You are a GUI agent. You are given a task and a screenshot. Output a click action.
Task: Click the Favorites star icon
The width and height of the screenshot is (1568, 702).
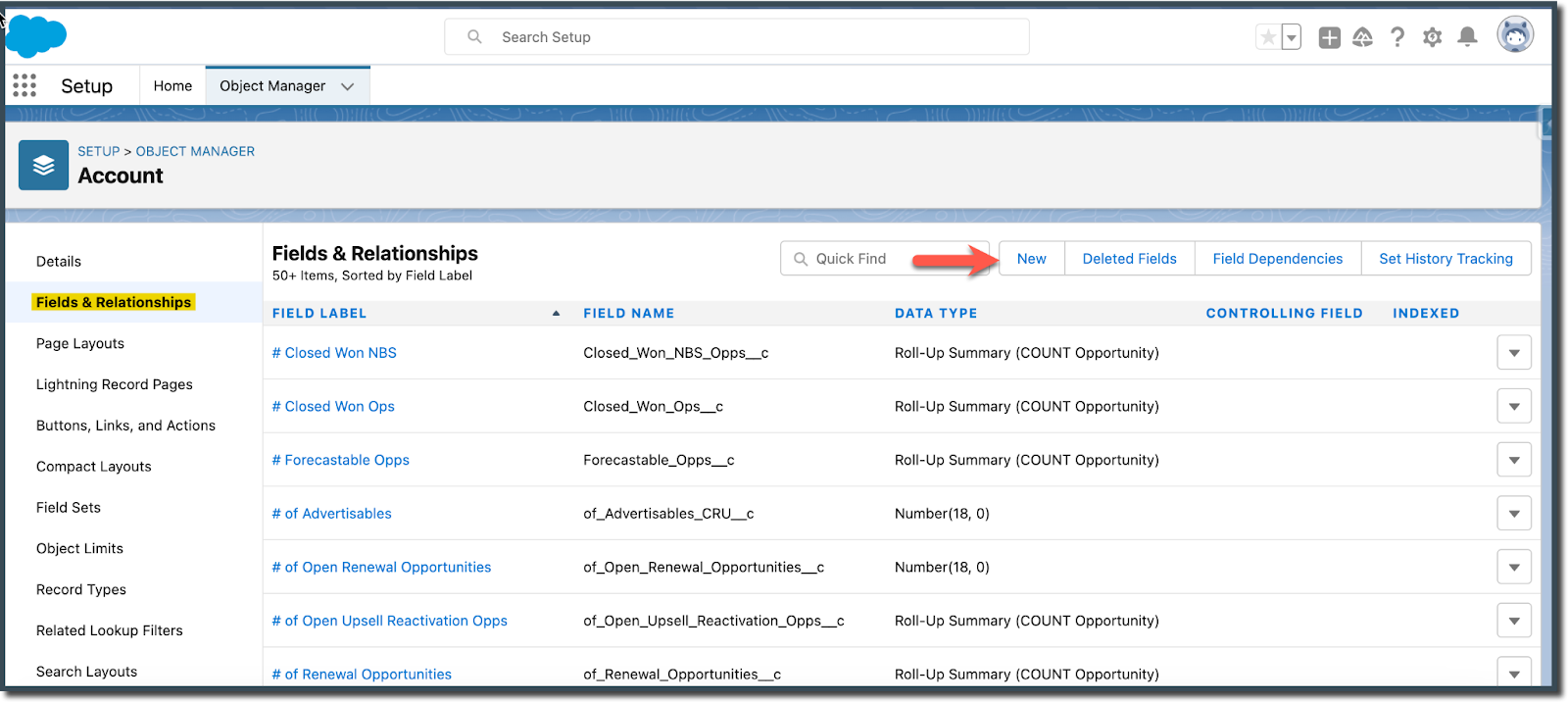click(1268, 37)
